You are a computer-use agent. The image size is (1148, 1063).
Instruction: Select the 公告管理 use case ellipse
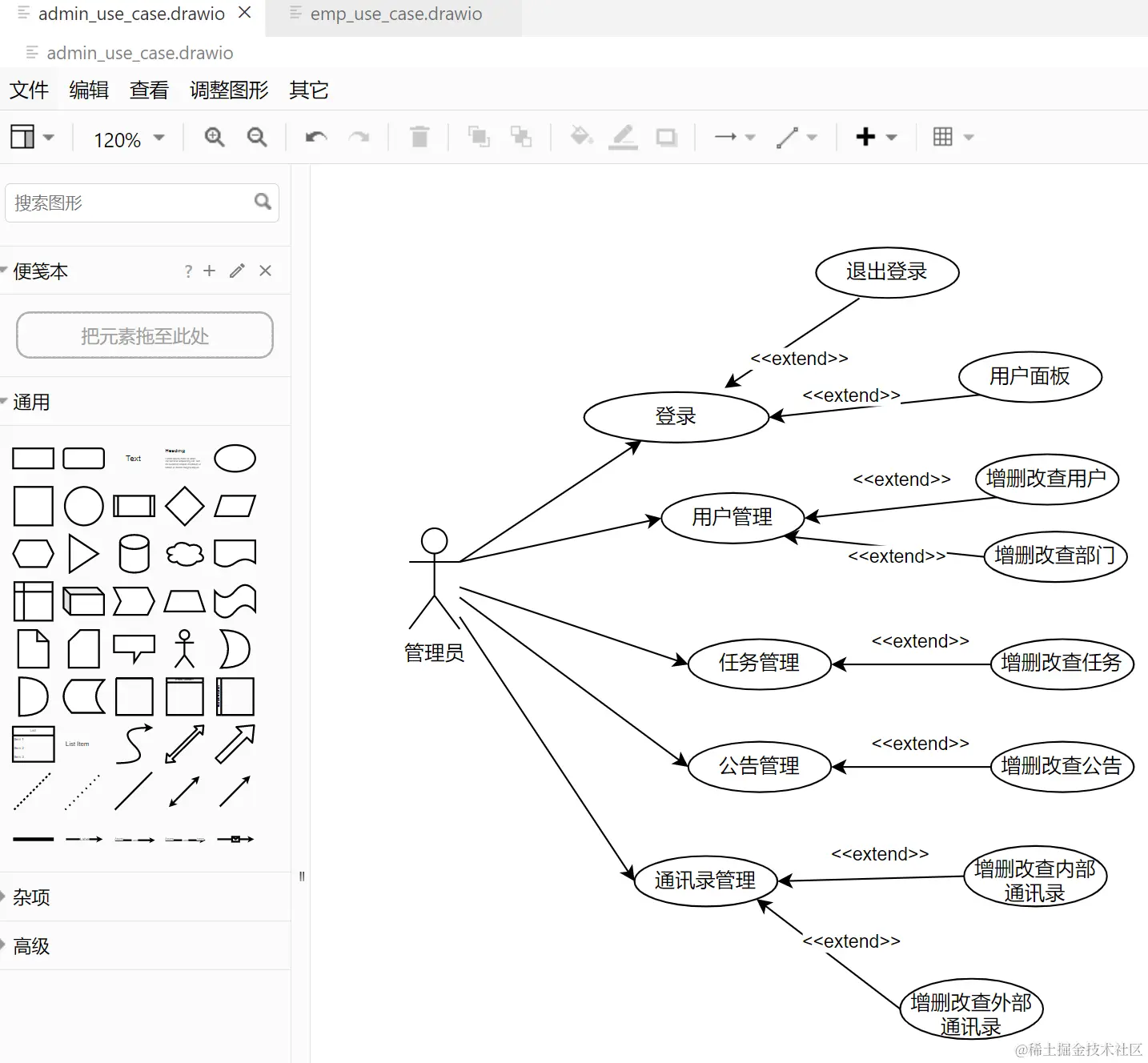point(760,767)
